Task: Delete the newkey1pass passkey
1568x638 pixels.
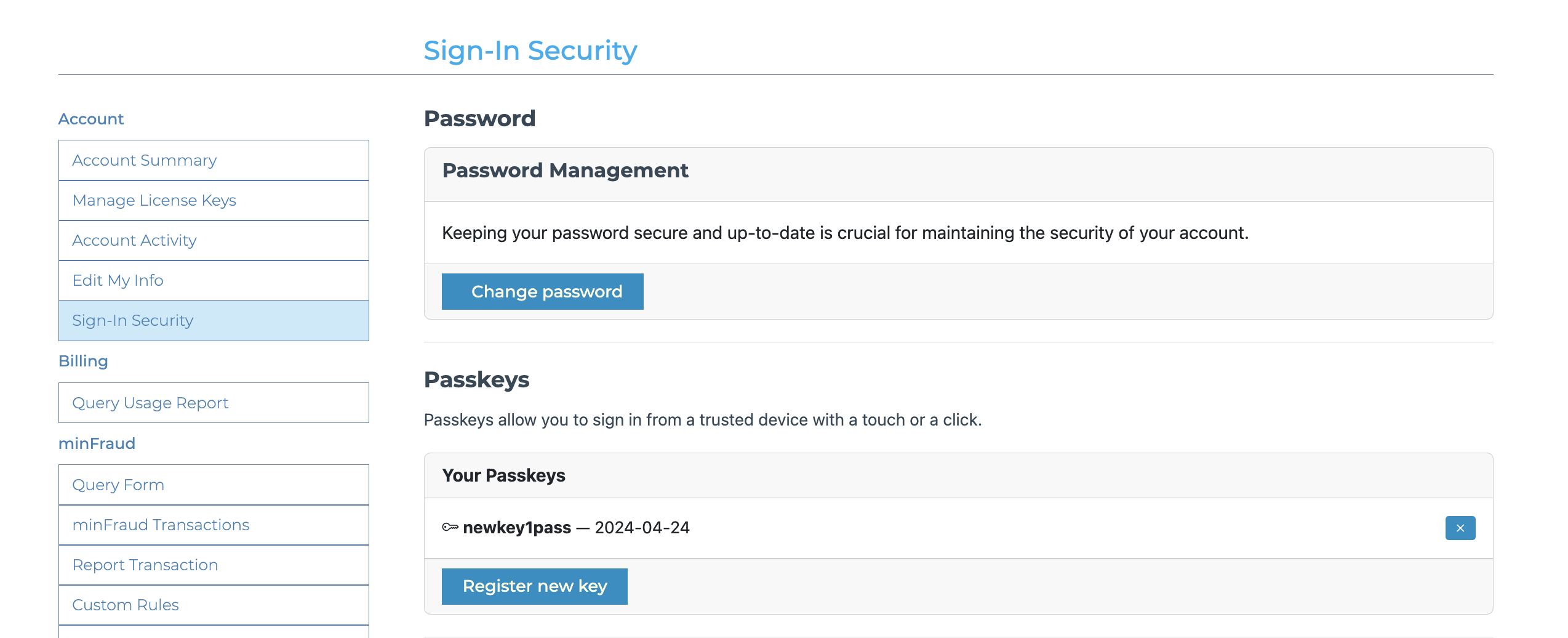Action: tap(1460, 528)
